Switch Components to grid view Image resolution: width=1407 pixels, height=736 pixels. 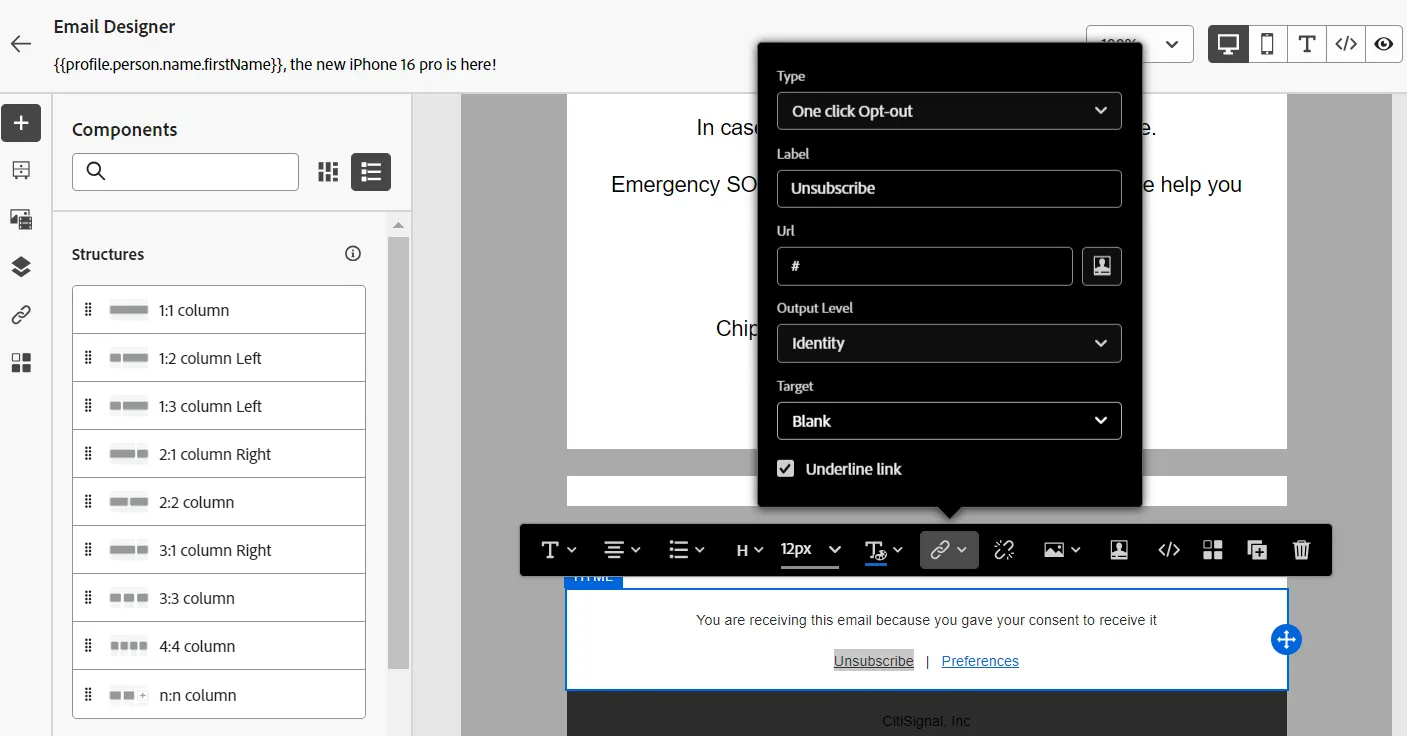(328, 172)
